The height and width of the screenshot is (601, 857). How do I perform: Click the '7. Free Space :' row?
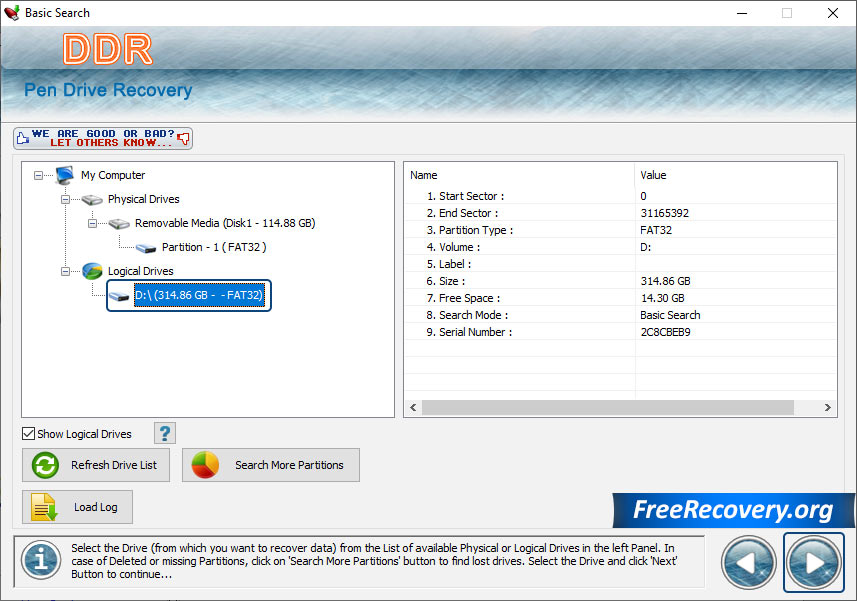pyautogui.click(x=621, y=298)
